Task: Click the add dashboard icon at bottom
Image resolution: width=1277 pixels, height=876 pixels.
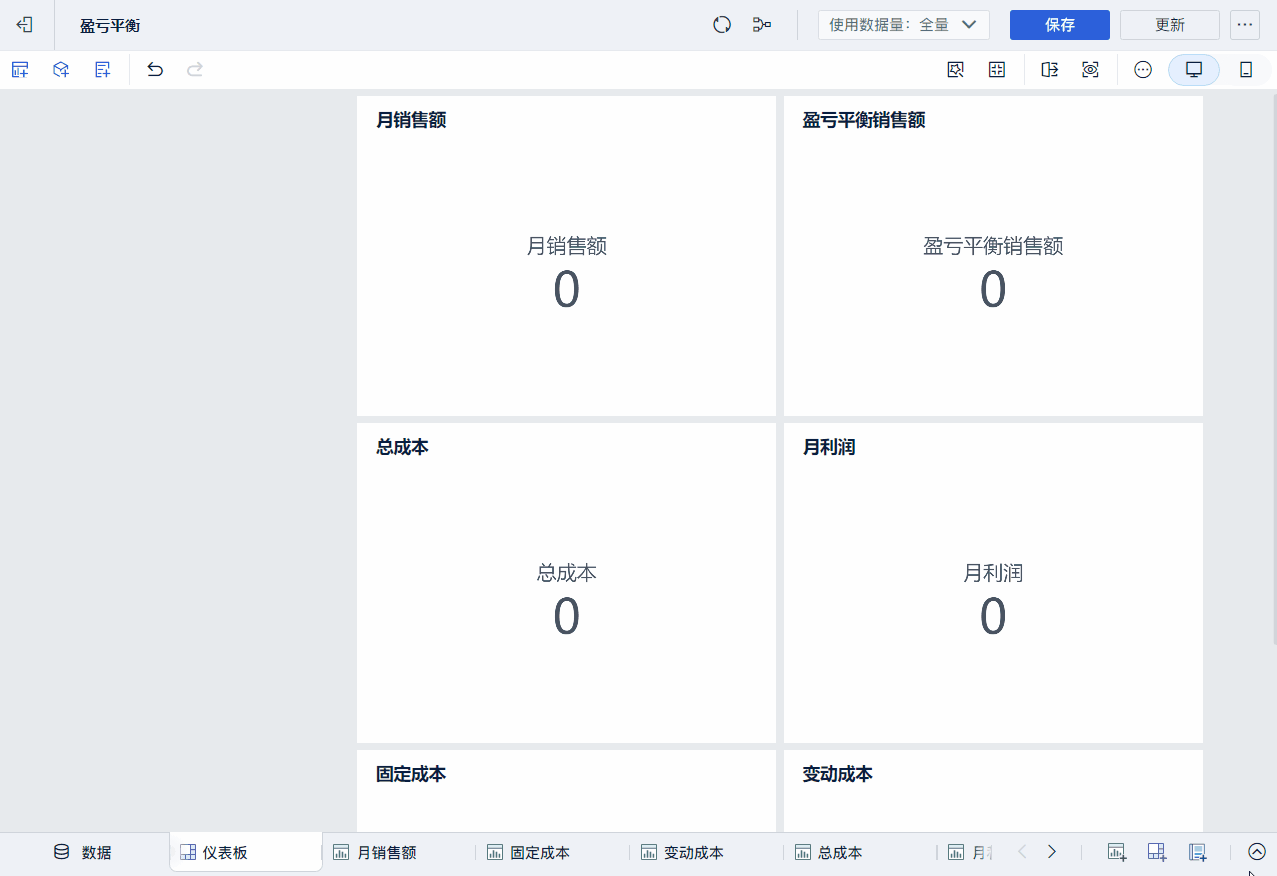Action: (1157, 852)
